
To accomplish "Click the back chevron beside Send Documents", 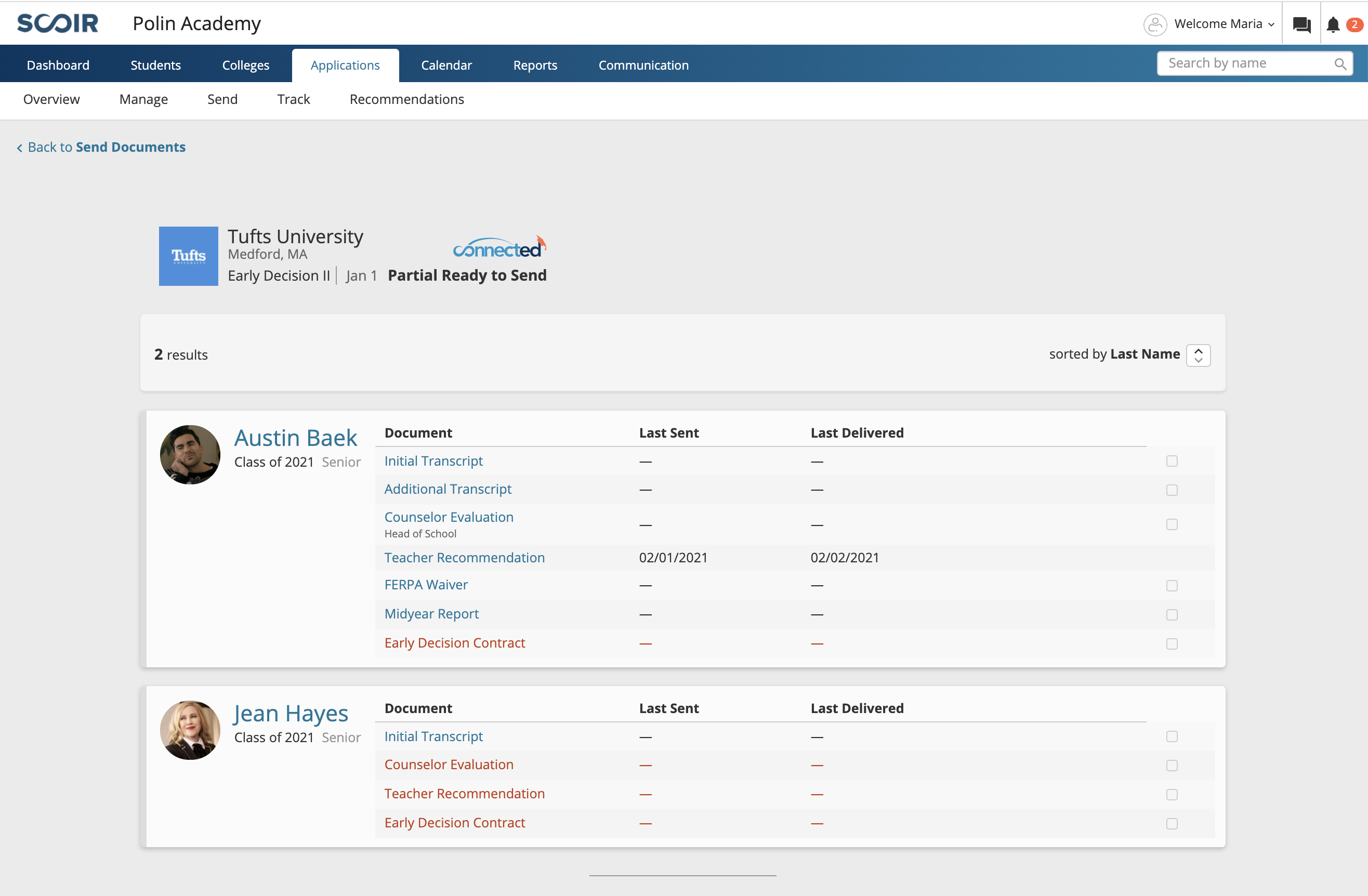I will pyautogui.click(x=20, y=148).
